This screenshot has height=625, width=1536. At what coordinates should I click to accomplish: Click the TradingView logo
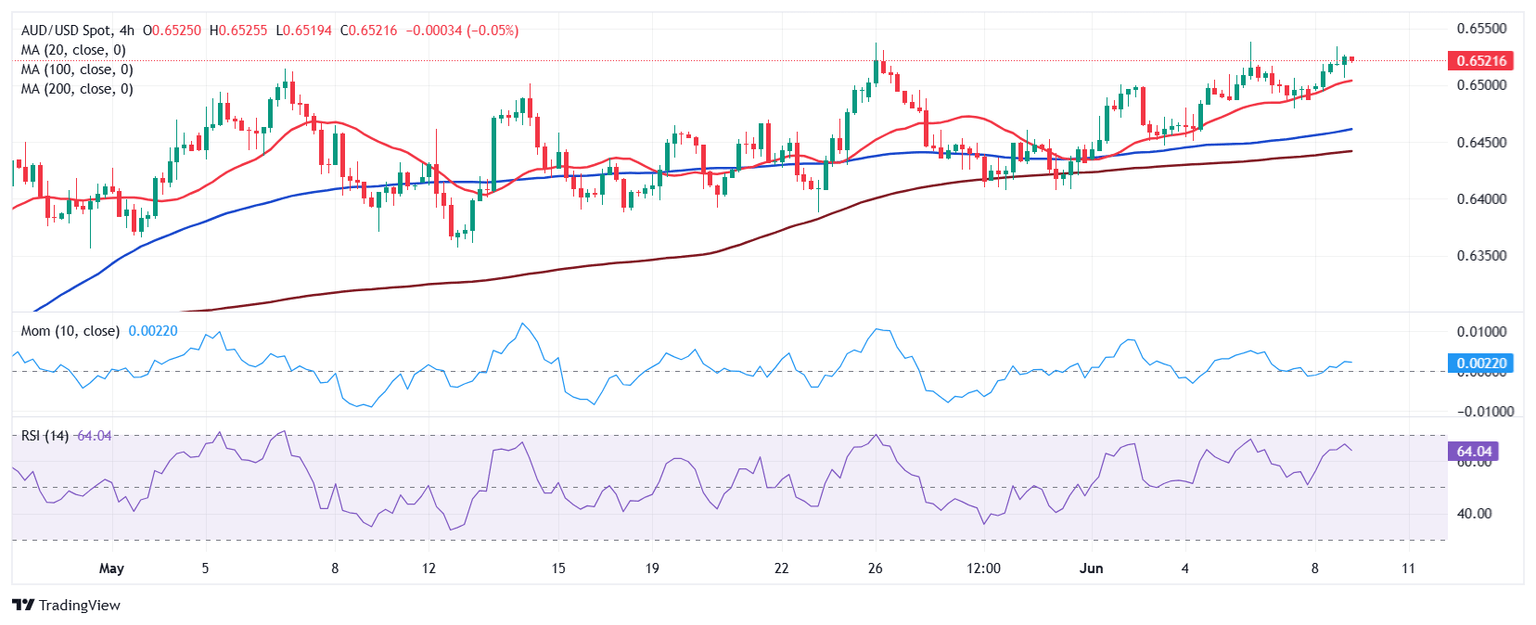point(65,605)
